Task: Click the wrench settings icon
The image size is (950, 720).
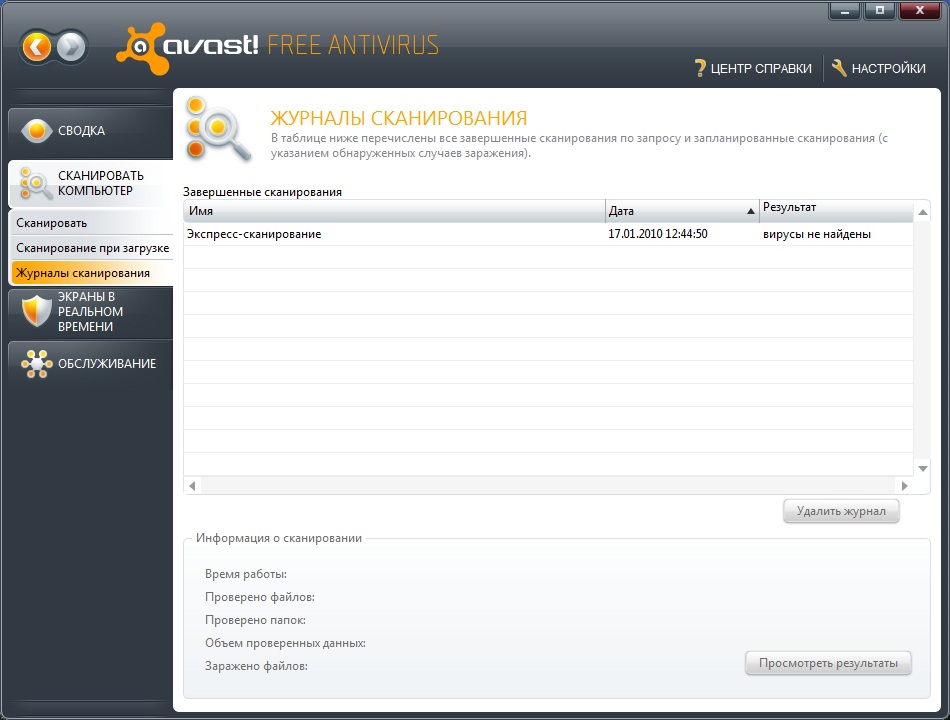Action: (839, 68)
